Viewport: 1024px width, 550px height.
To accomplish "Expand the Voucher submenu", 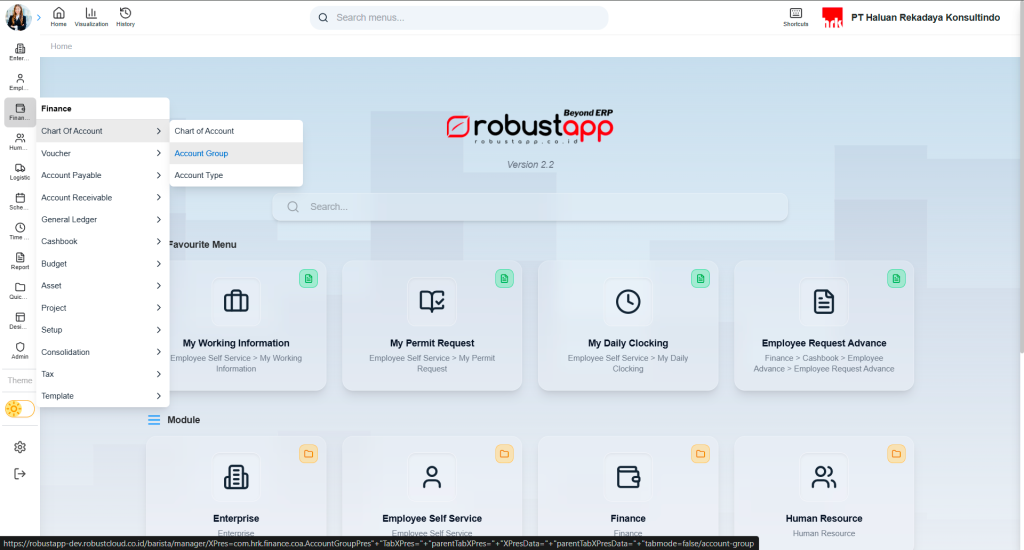I will click(x=100, y=153).
